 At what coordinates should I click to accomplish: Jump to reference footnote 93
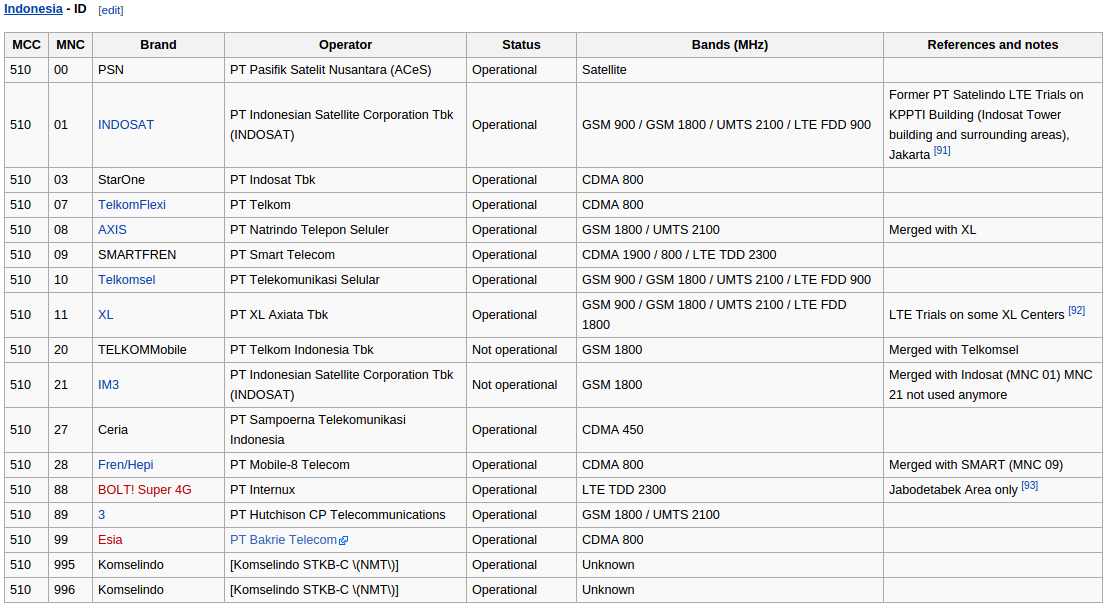click(1030, 486)
